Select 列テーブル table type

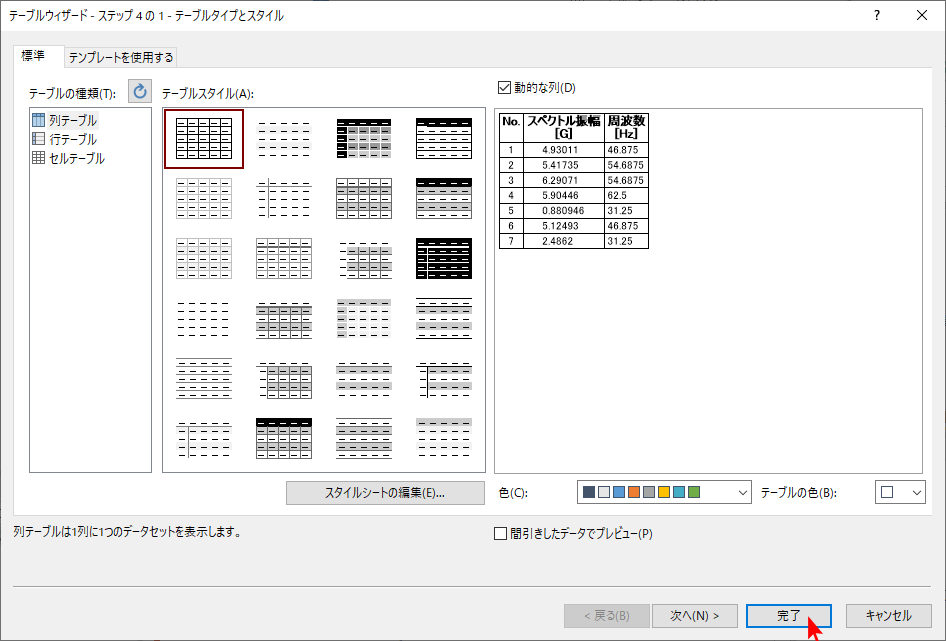(x=65, y=120)
